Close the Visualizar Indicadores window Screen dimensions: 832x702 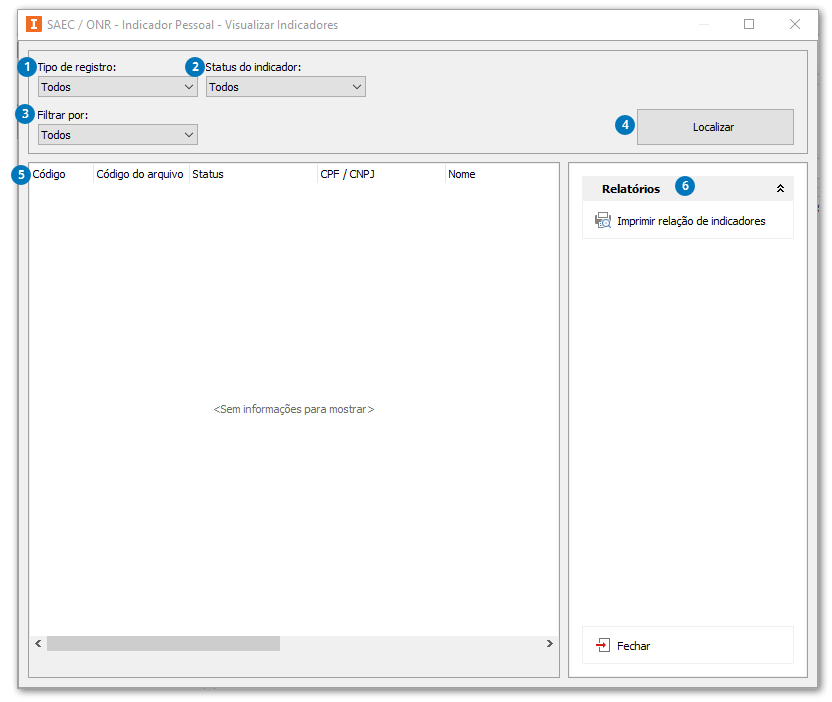tap(794, 24)
